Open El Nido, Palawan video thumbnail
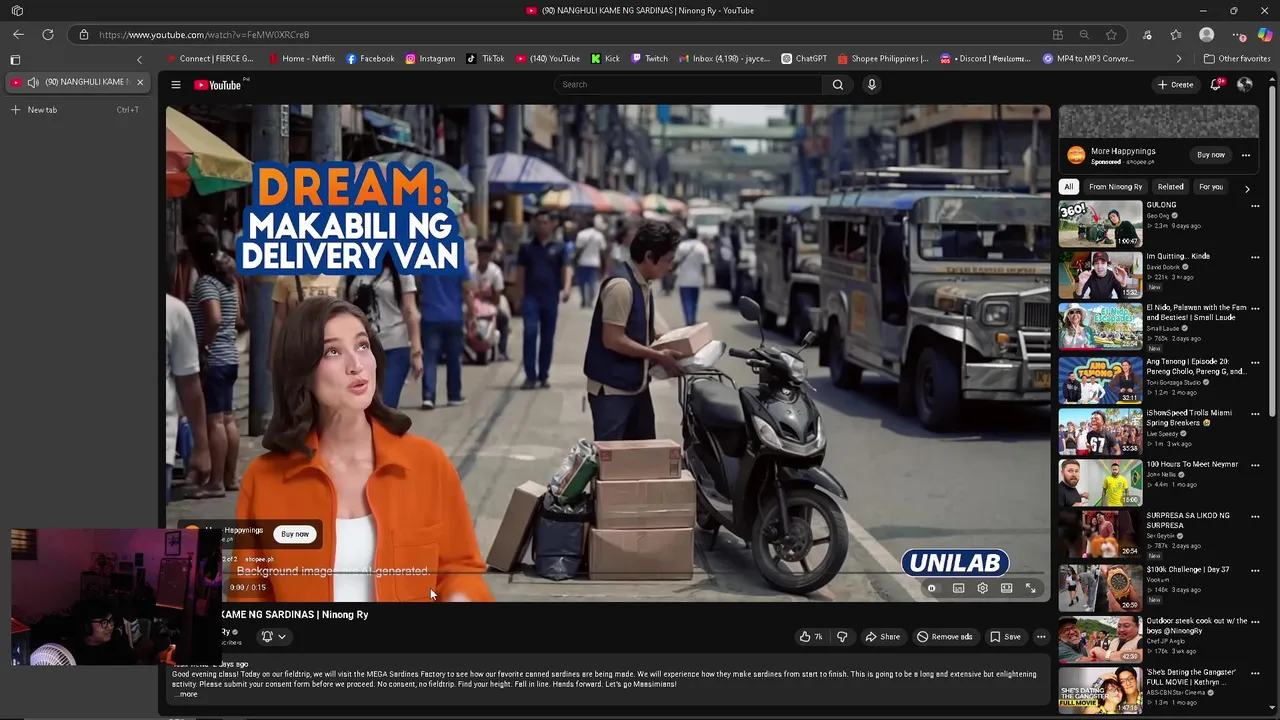This screenshot has height=720, width=1280. tap(1100, 327)
